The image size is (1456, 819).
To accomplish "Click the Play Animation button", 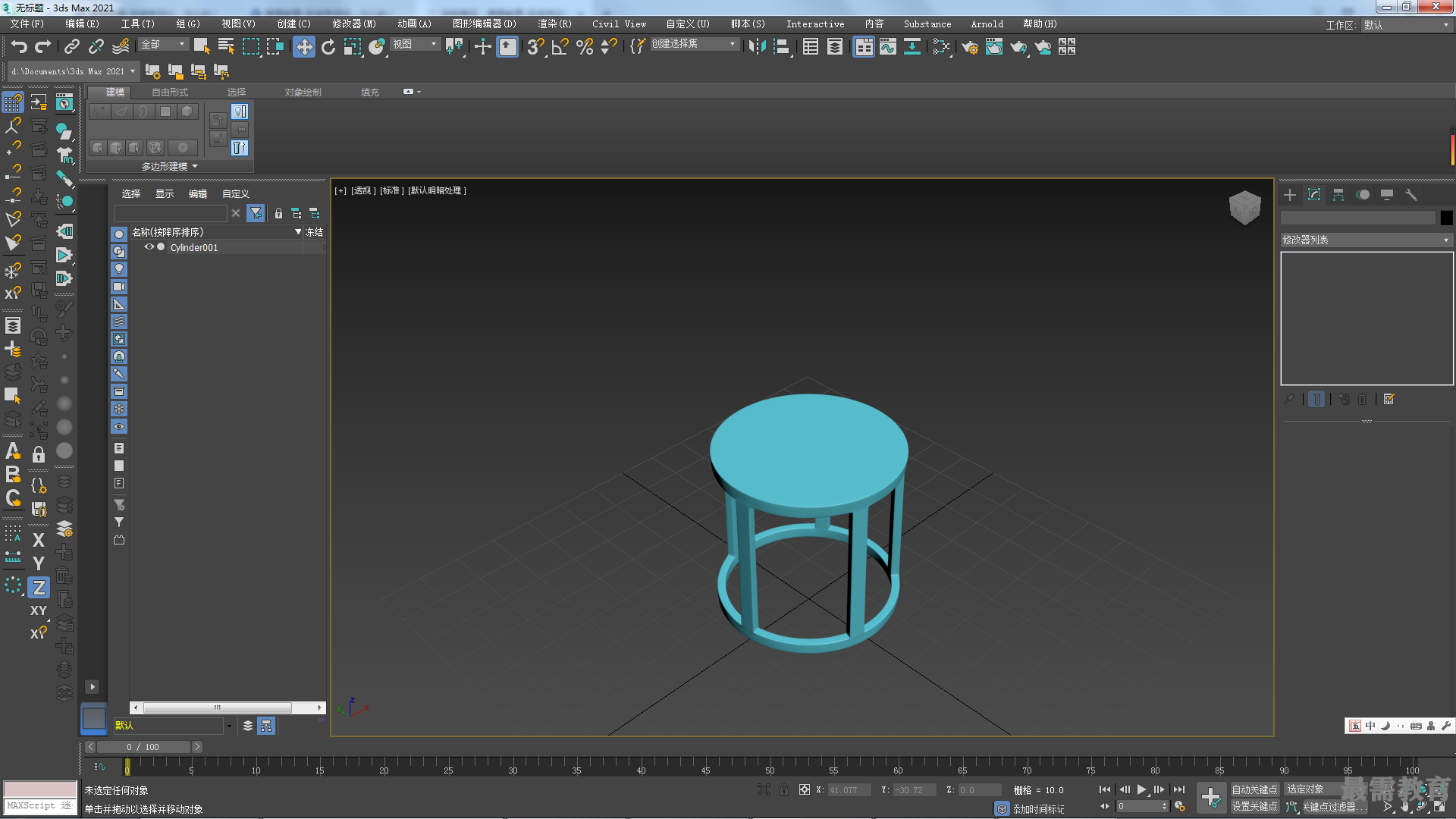I will (1141, 789).
